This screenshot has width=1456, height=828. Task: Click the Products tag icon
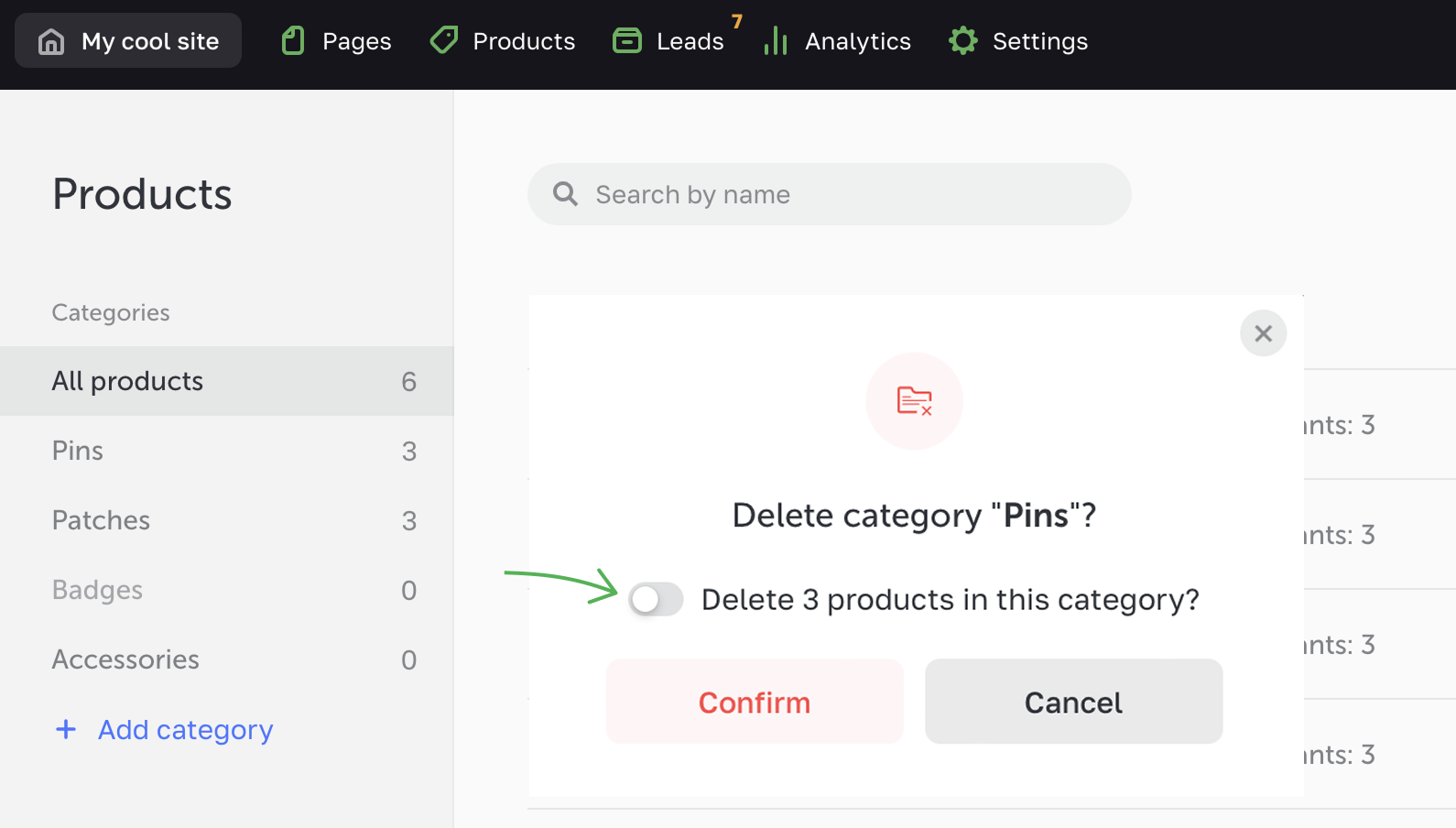[x=444, y=40]
